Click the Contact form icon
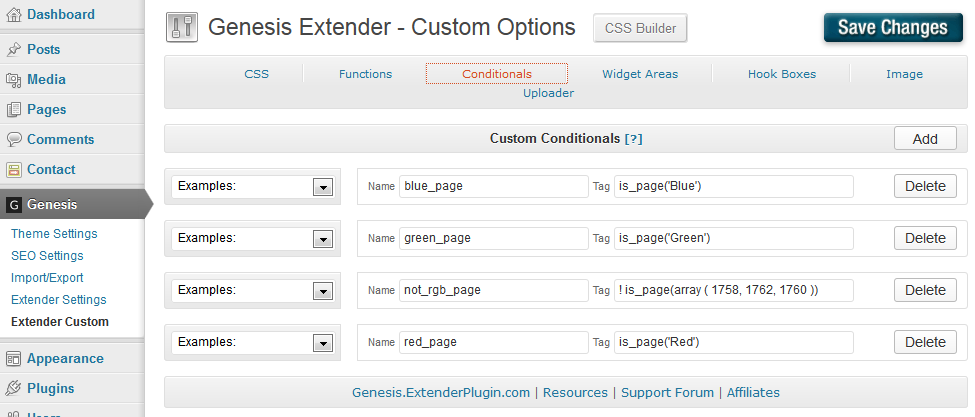 13,169
